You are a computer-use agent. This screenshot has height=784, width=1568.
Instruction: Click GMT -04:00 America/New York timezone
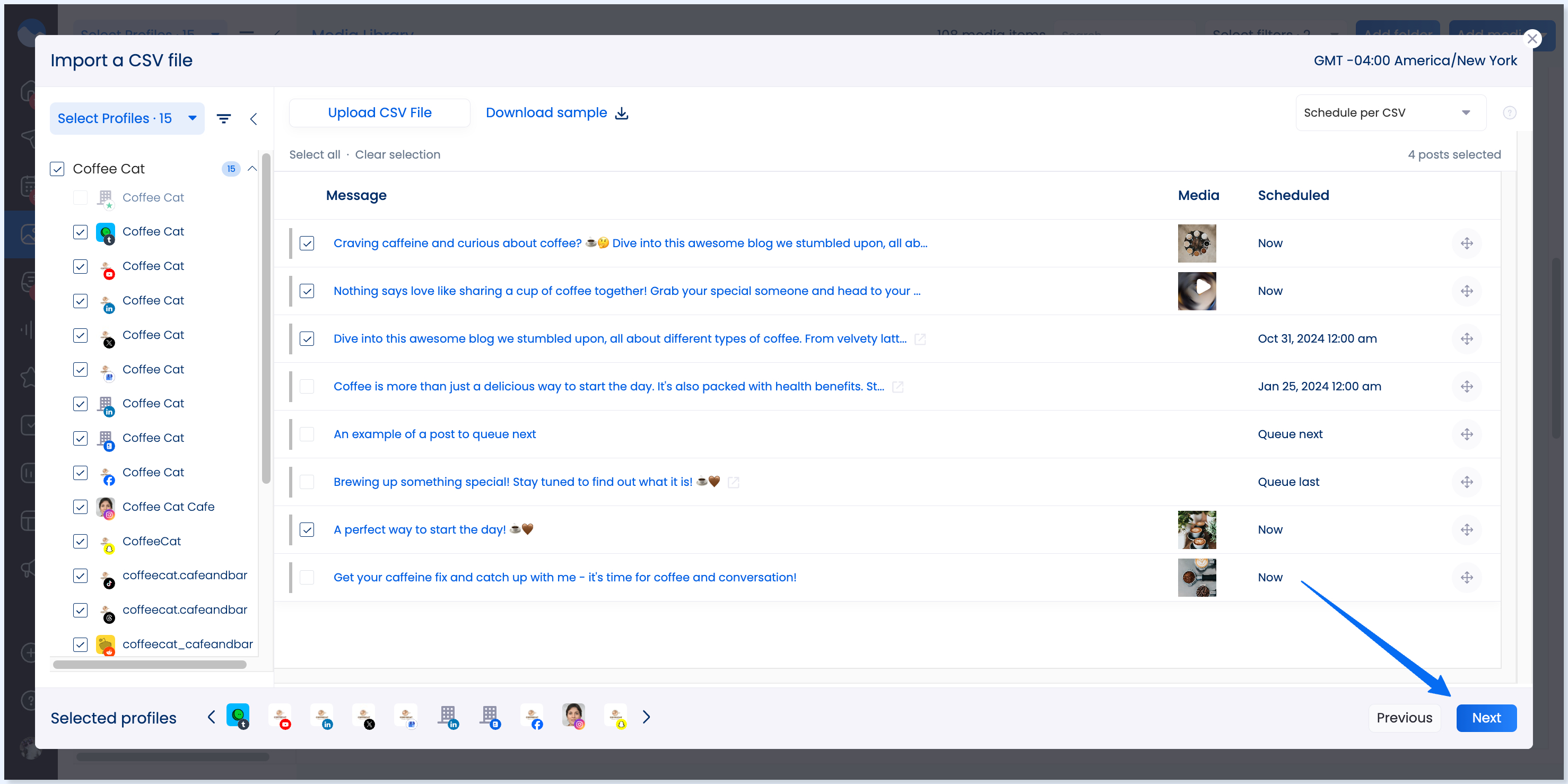point(1415,61)
